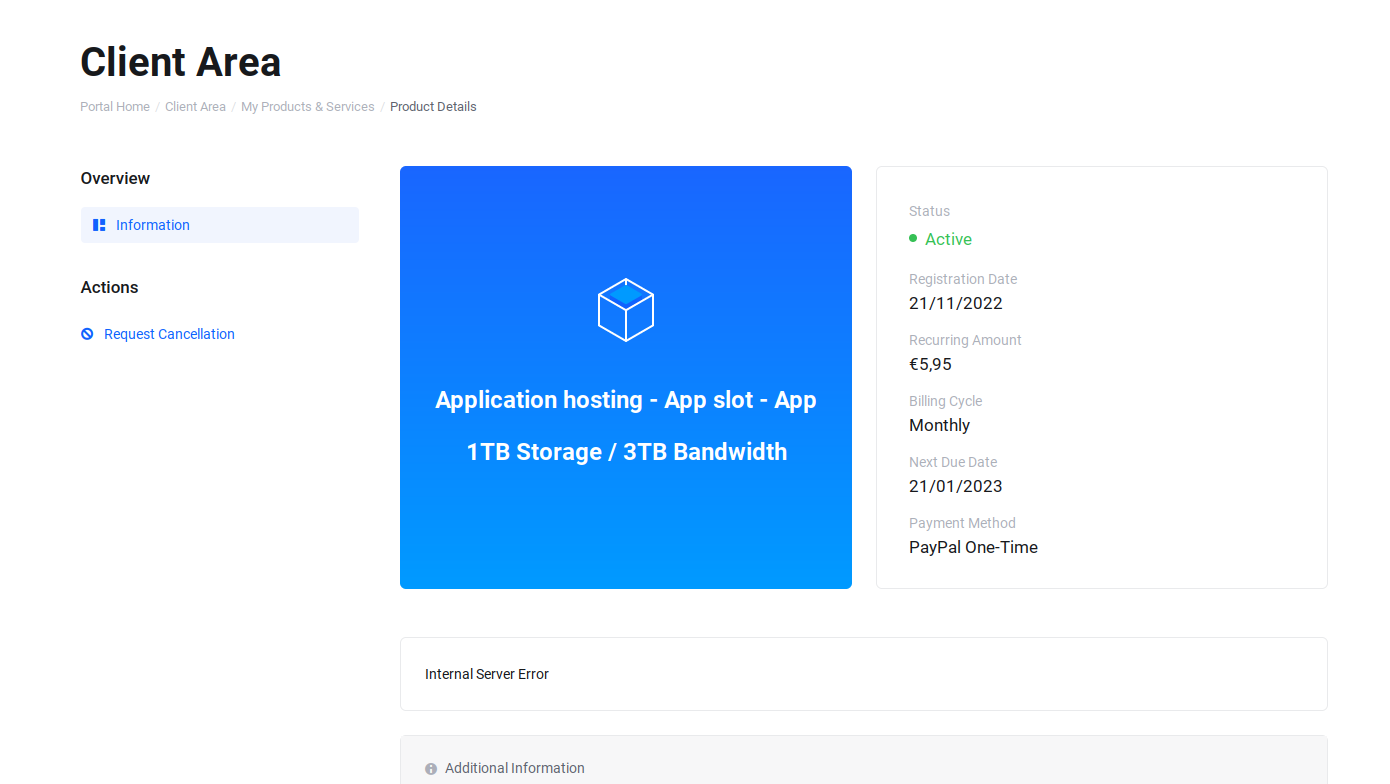Screen dimensions: 1390x784
Task: Click 1TB Storage / 3TB Bandwidth text
Action: 627,452
